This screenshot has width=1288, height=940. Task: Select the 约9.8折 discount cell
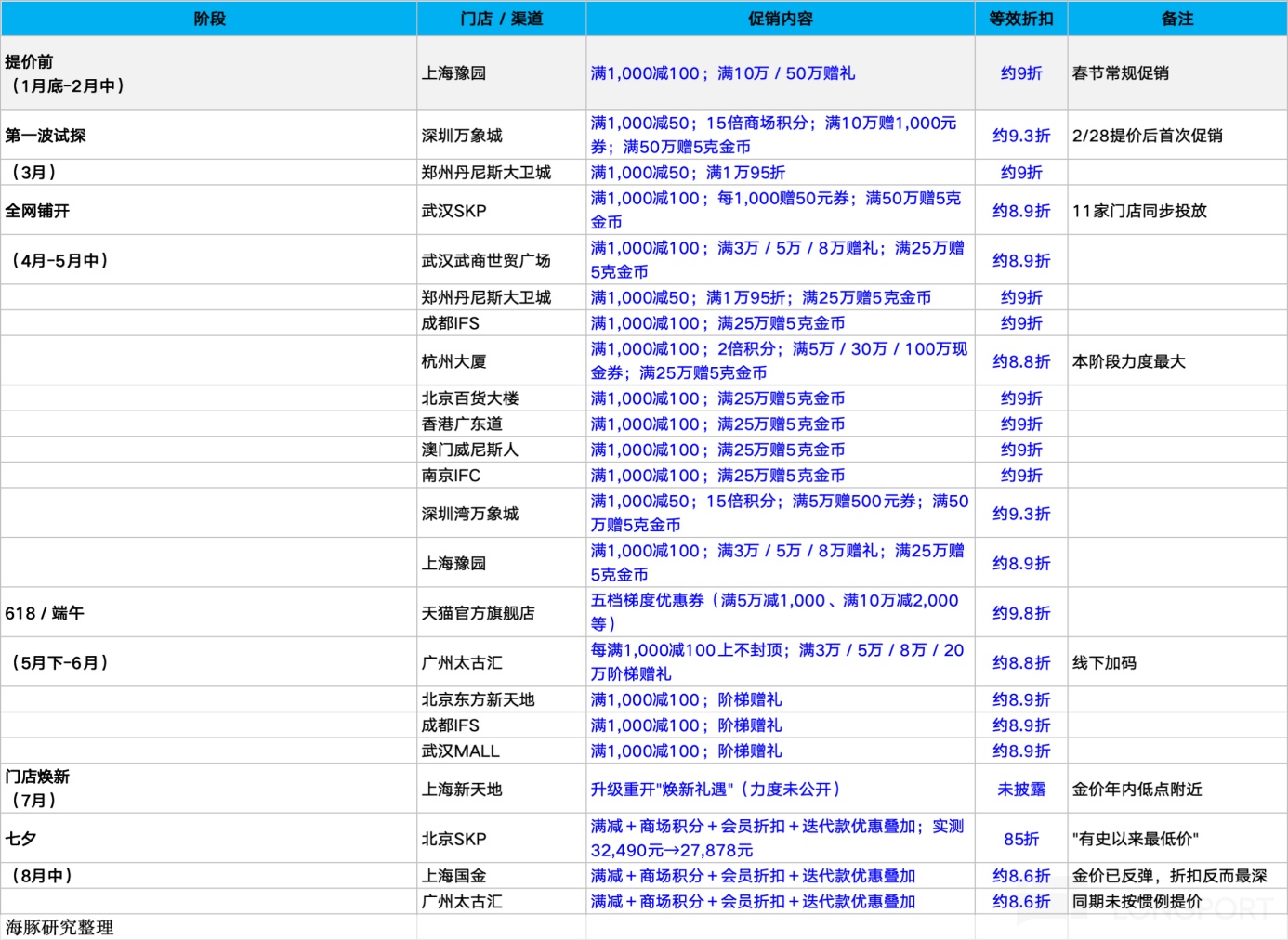1021,612
